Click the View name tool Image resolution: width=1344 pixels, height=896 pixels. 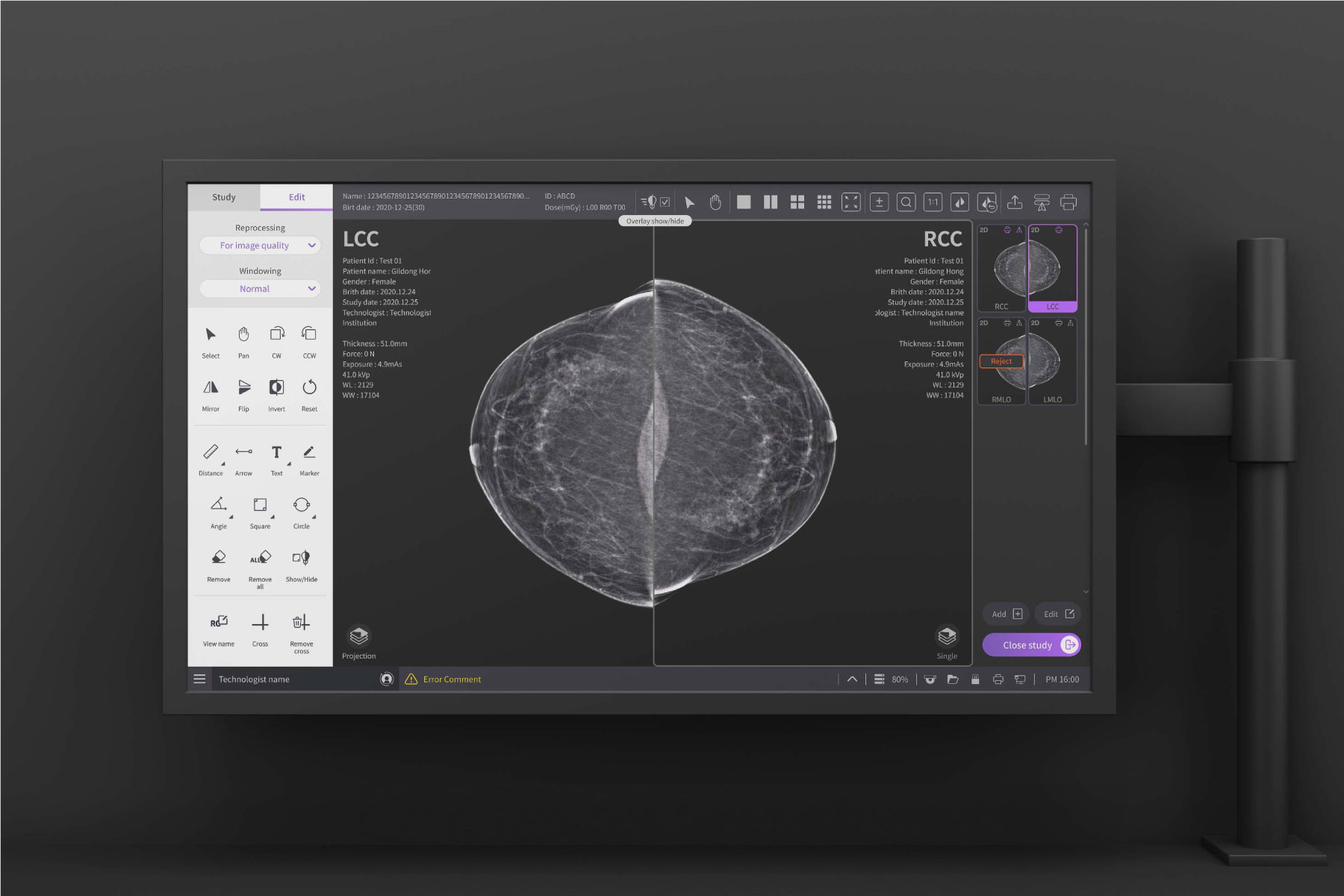click(x=219, y=630)
